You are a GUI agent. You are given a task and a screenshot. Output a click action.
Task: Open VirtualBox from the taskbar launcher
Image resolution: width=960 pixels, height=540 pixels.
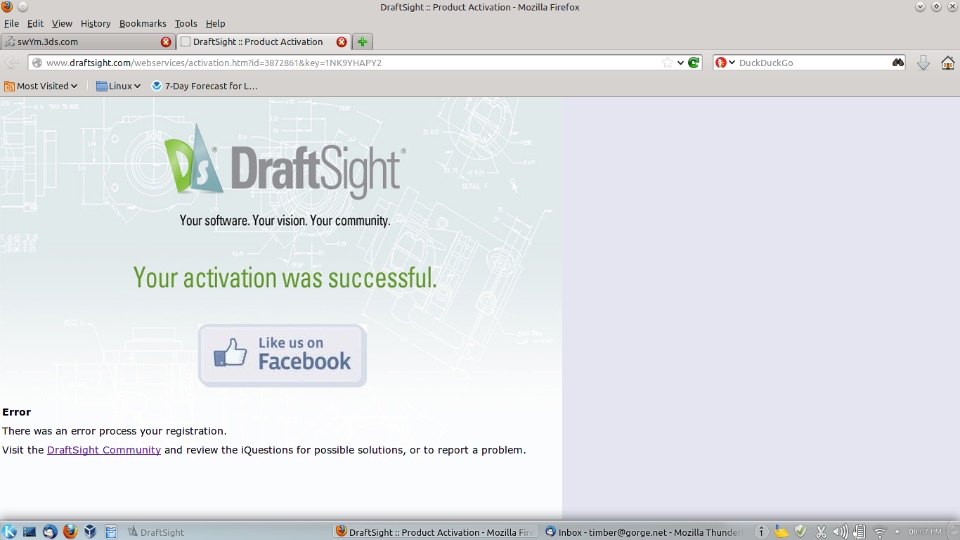(90, 531)
